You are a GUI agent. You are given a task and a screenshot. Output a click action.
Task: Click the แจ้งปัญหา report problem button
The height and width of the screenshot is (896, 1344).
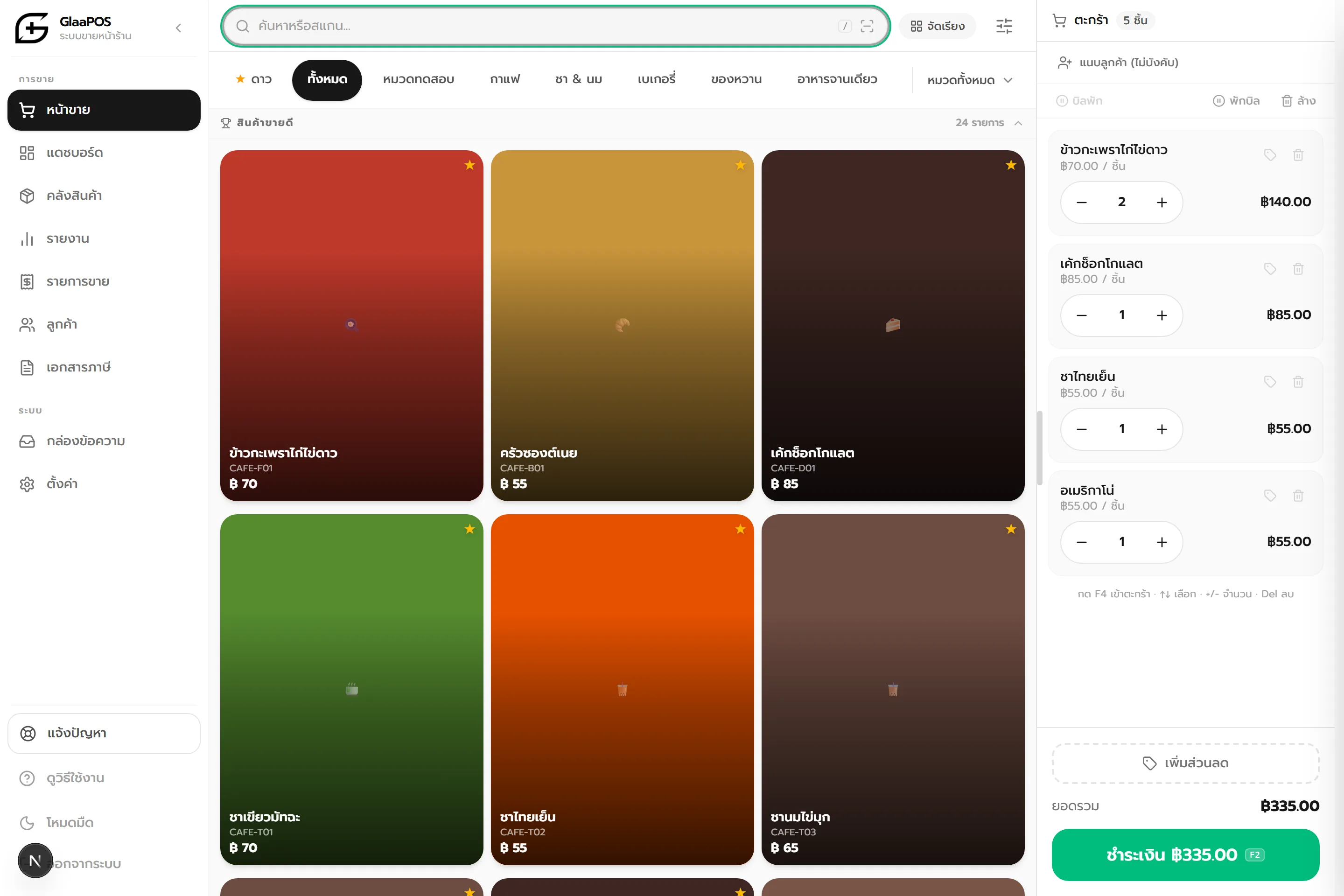104,733
